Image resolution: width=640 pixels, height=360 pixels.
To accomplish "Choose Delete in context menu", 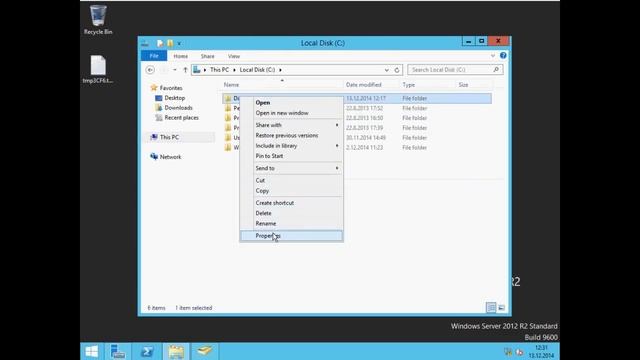I will tap(291, 213).
